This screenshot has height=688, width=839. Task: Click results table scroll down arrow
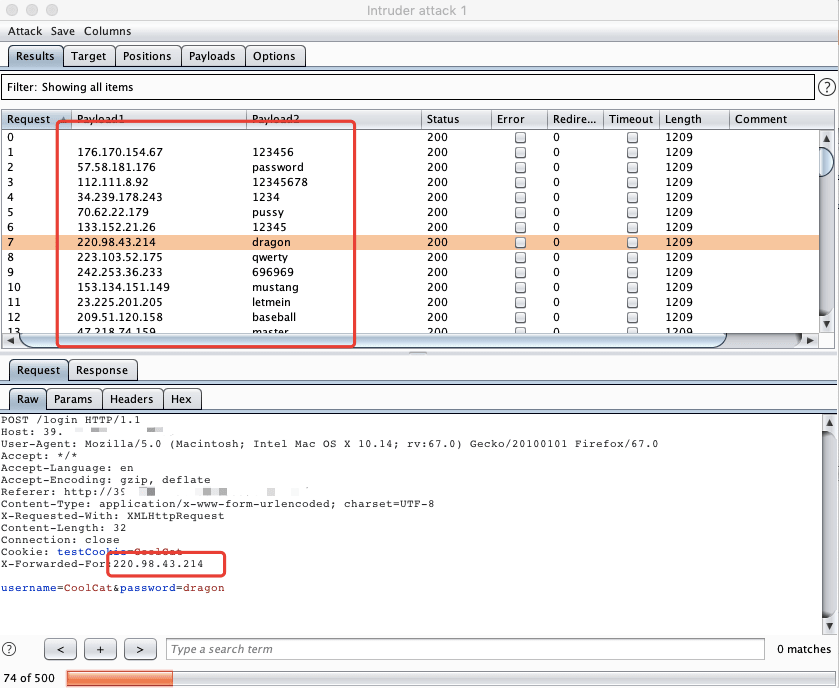[827, 324]
